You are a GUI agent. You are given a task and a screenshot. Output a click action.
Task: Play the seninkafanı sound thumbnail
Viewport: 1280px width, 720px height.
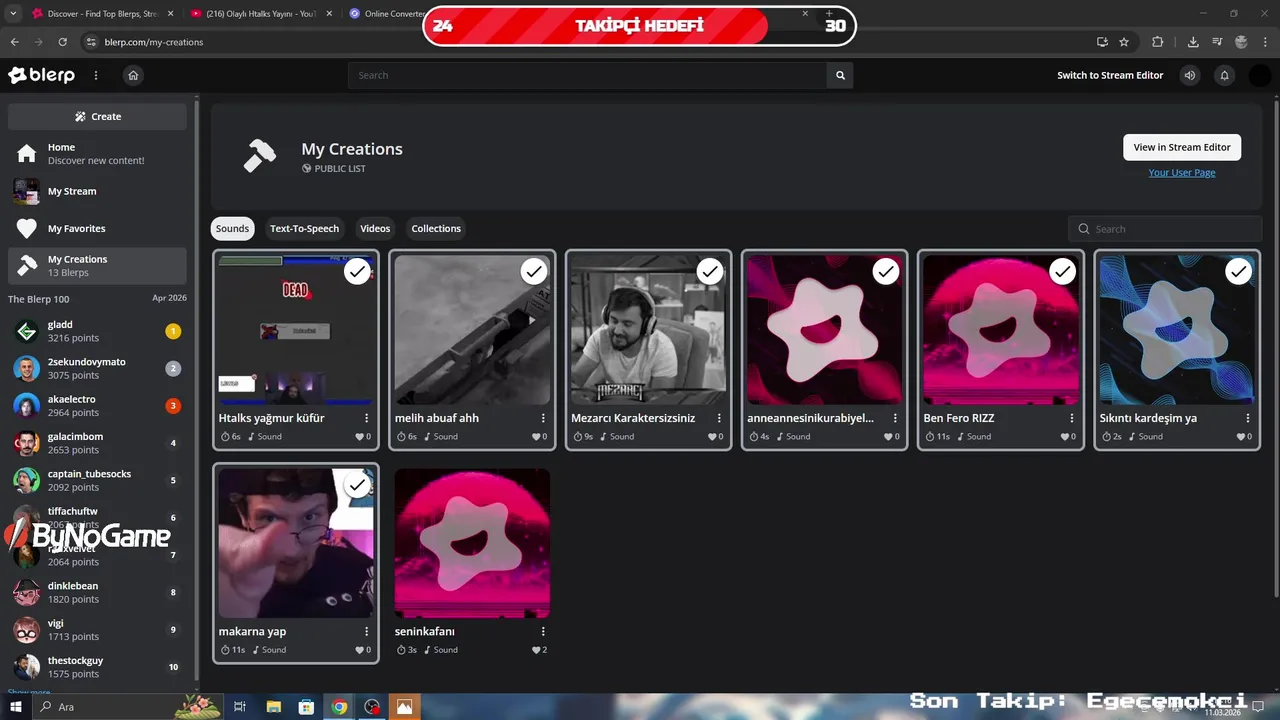click(x=472, y=543)
